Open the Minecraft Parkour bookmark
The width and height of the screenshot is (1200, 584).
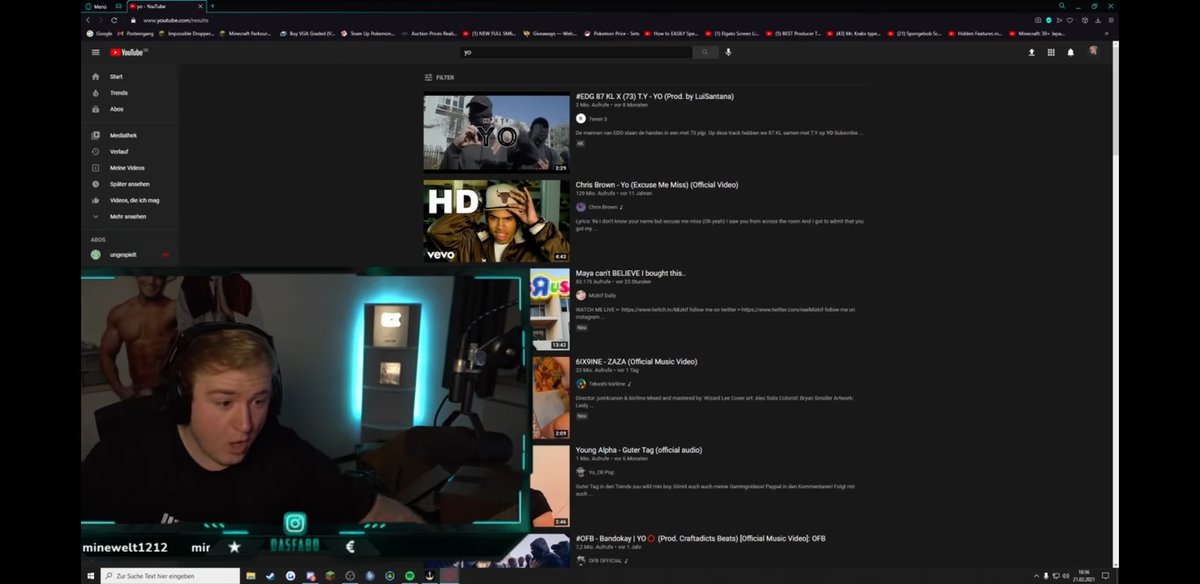[246, 33]
